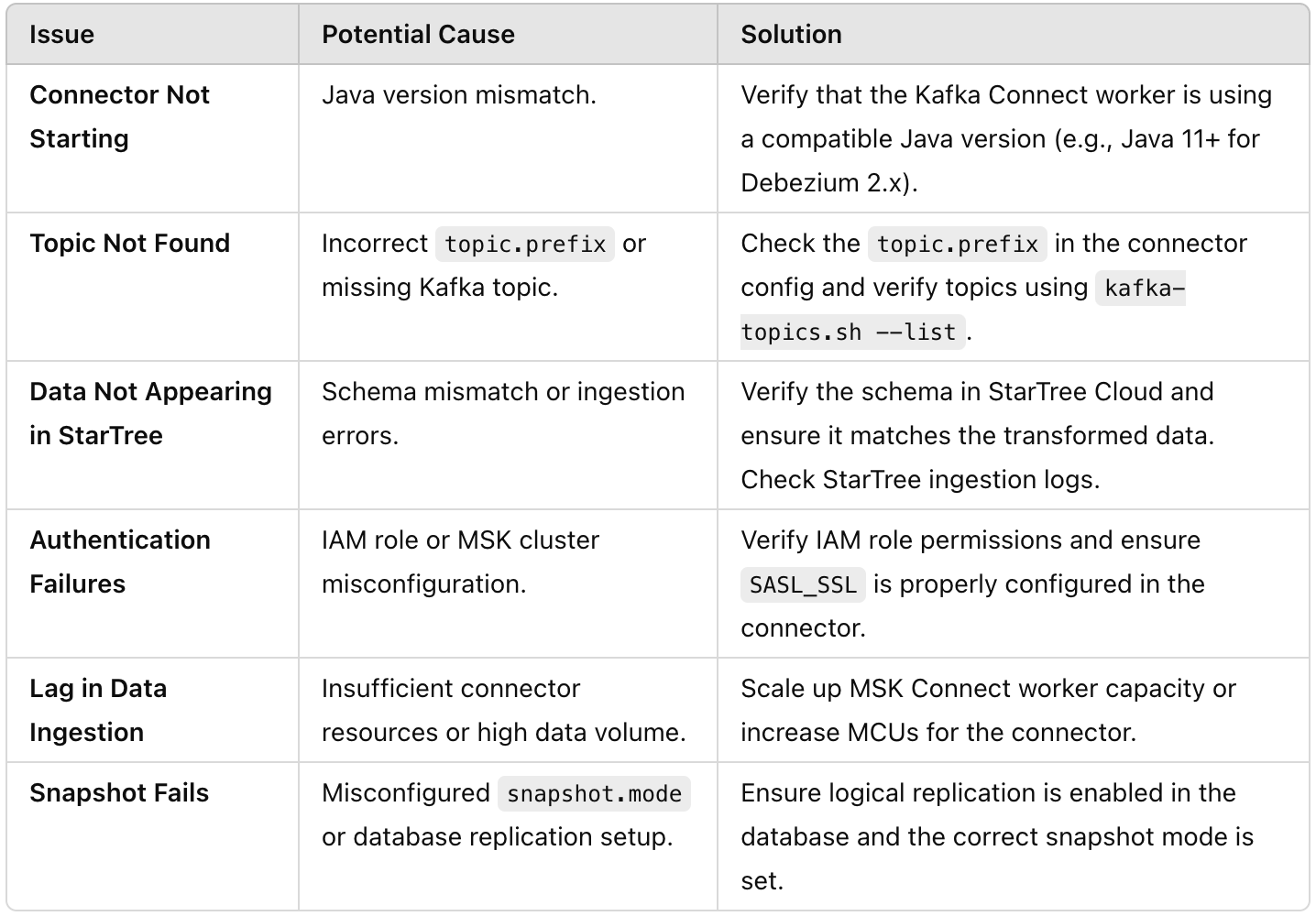The image size is (1316, 916).
Task: Click topic.prefix code in Potential Cause column
Action: 525,245
